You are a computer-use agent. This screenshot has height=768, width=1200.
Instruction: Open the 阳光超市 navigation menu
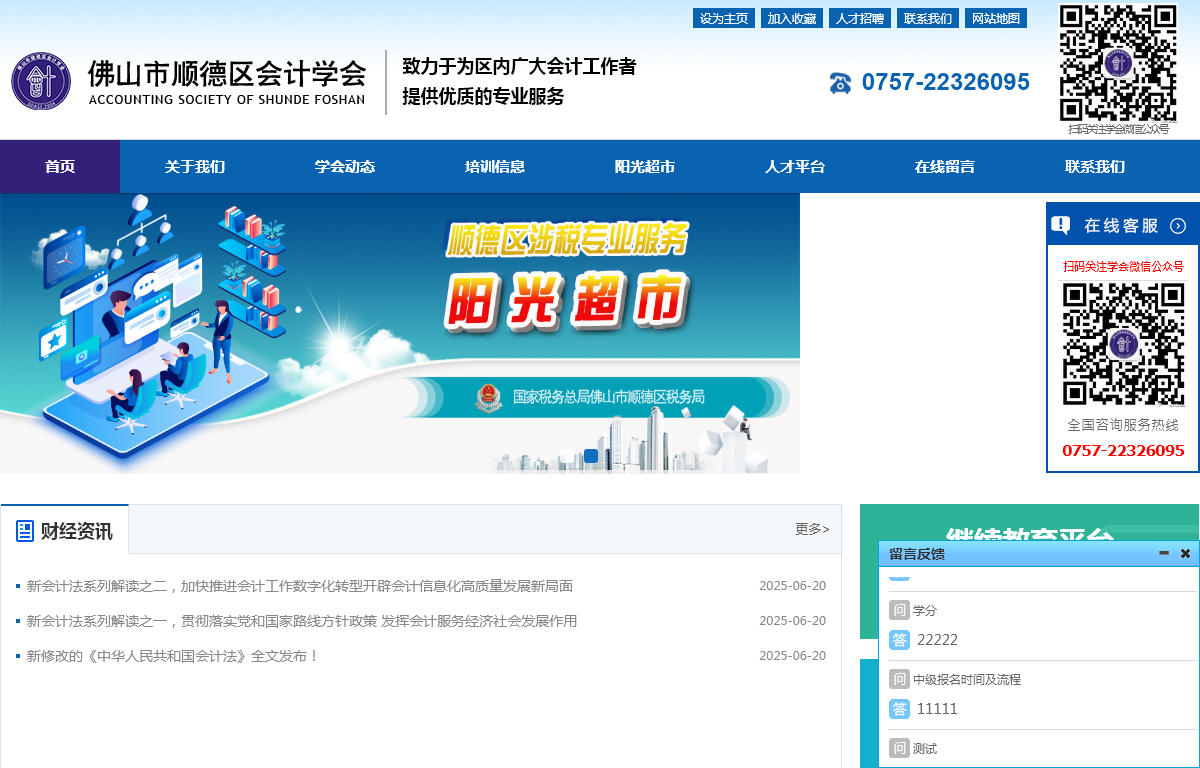[645, 166]
